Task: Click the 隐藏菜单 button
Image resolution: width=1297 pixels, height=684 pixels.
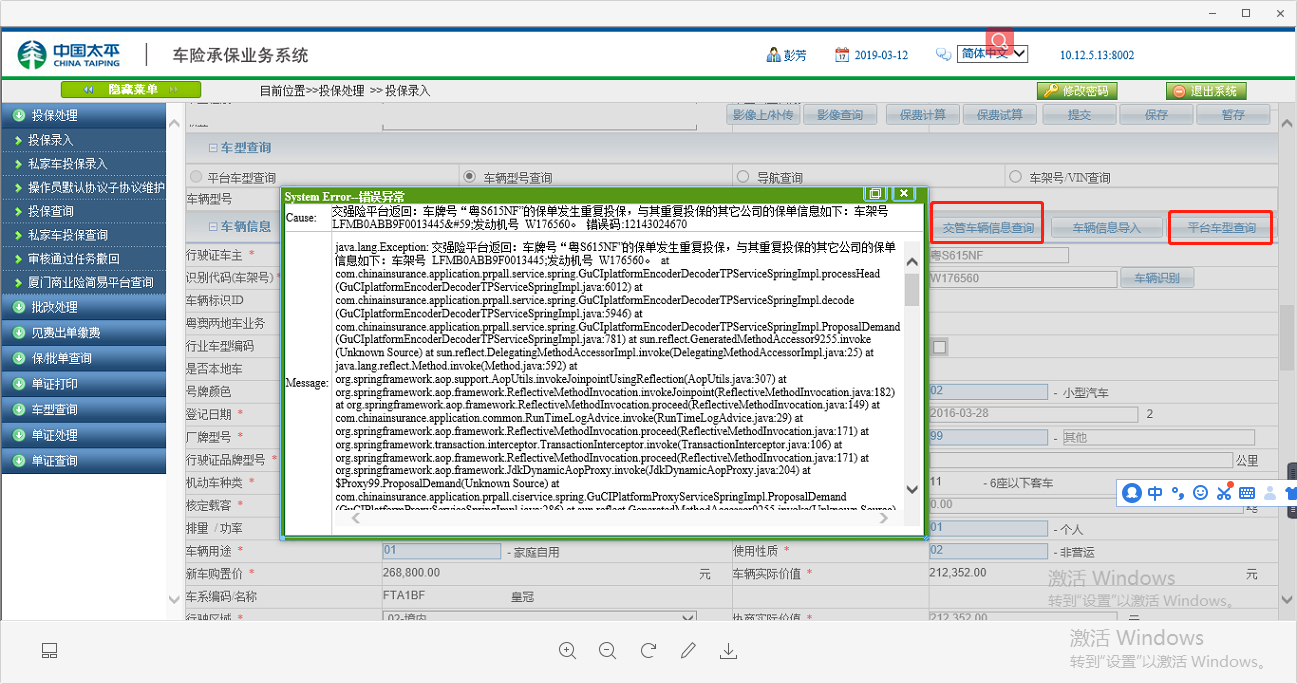Action: [131, 90]
